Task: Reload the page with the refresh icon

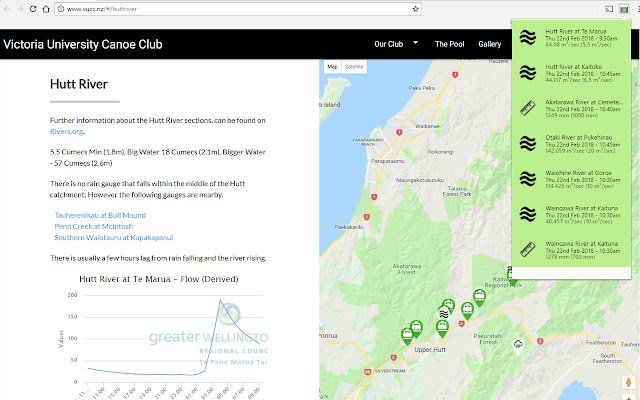Action: point(33,9)
